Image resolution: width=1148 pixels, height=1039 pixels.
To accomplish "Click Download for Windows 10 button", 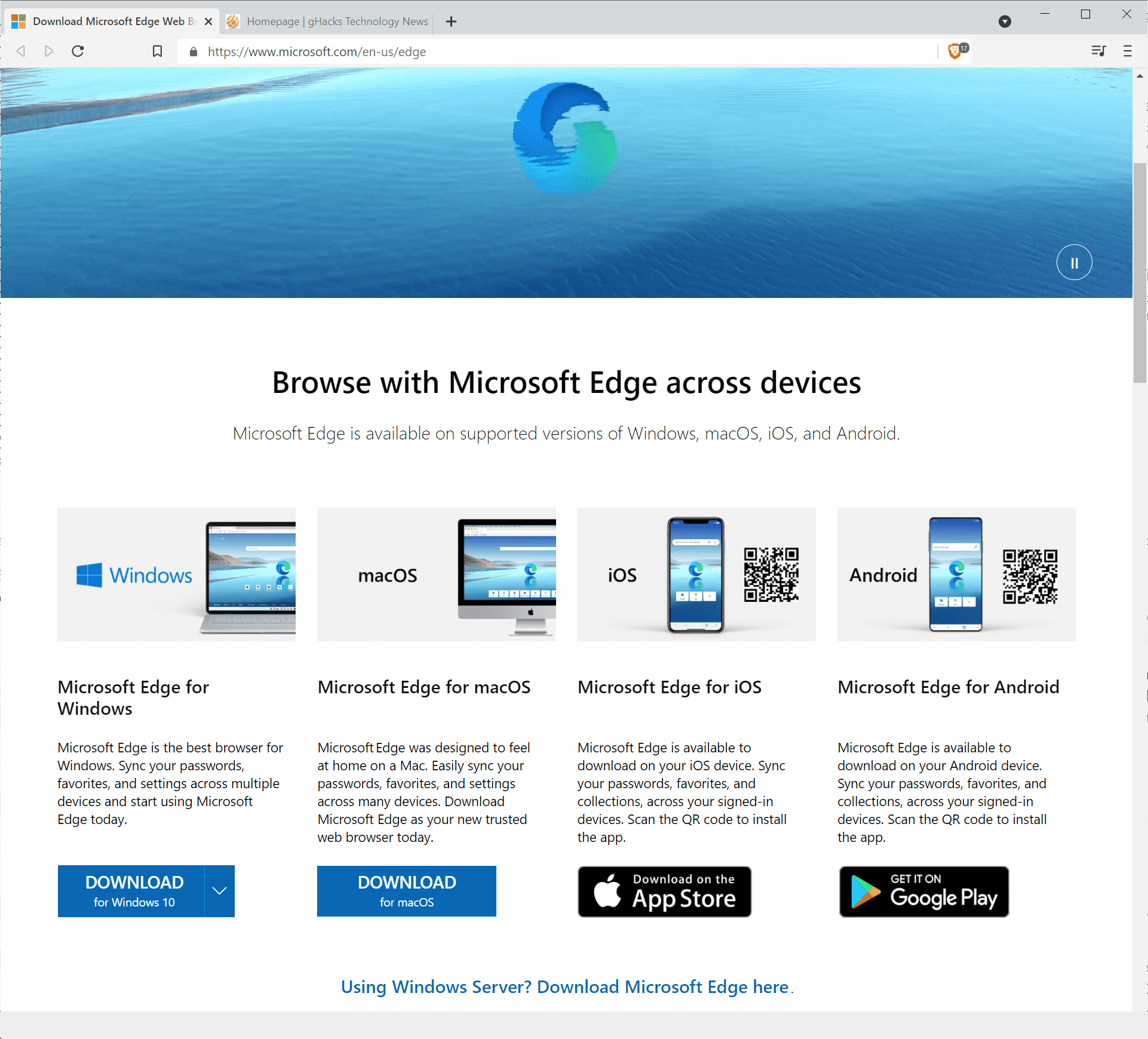I will pos(135,890).
